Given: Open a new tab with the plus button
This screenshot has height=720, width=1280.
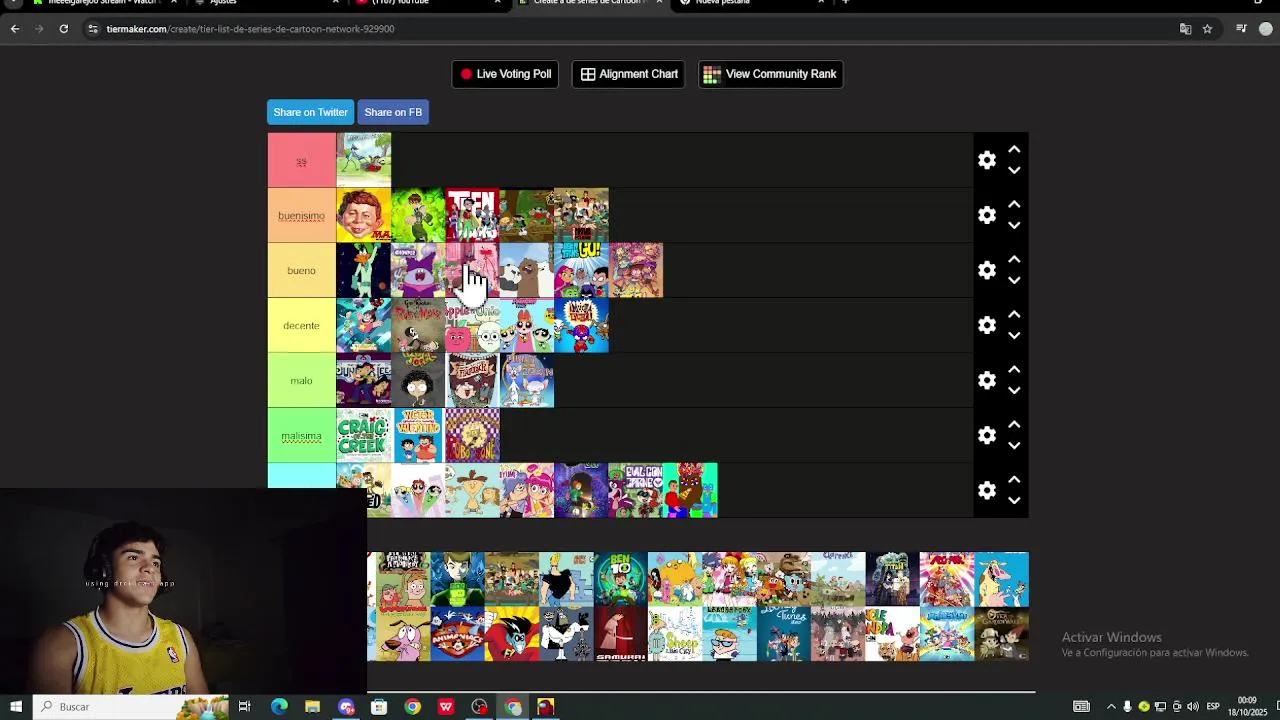Looking at the screenshot, I should (x=845, y=3).
